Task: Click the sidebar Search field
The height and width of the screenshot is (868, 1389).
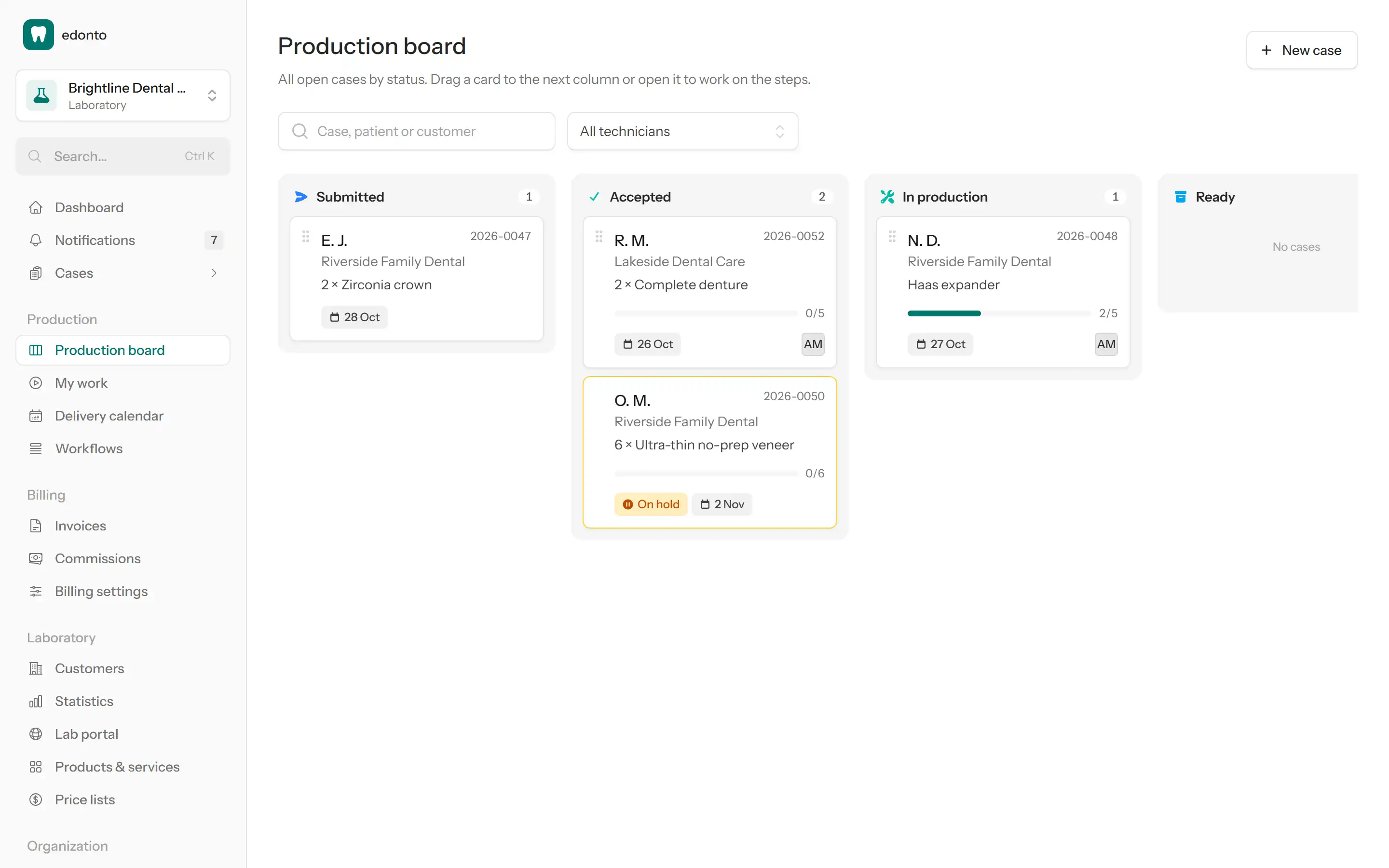Action: point(123,156)
